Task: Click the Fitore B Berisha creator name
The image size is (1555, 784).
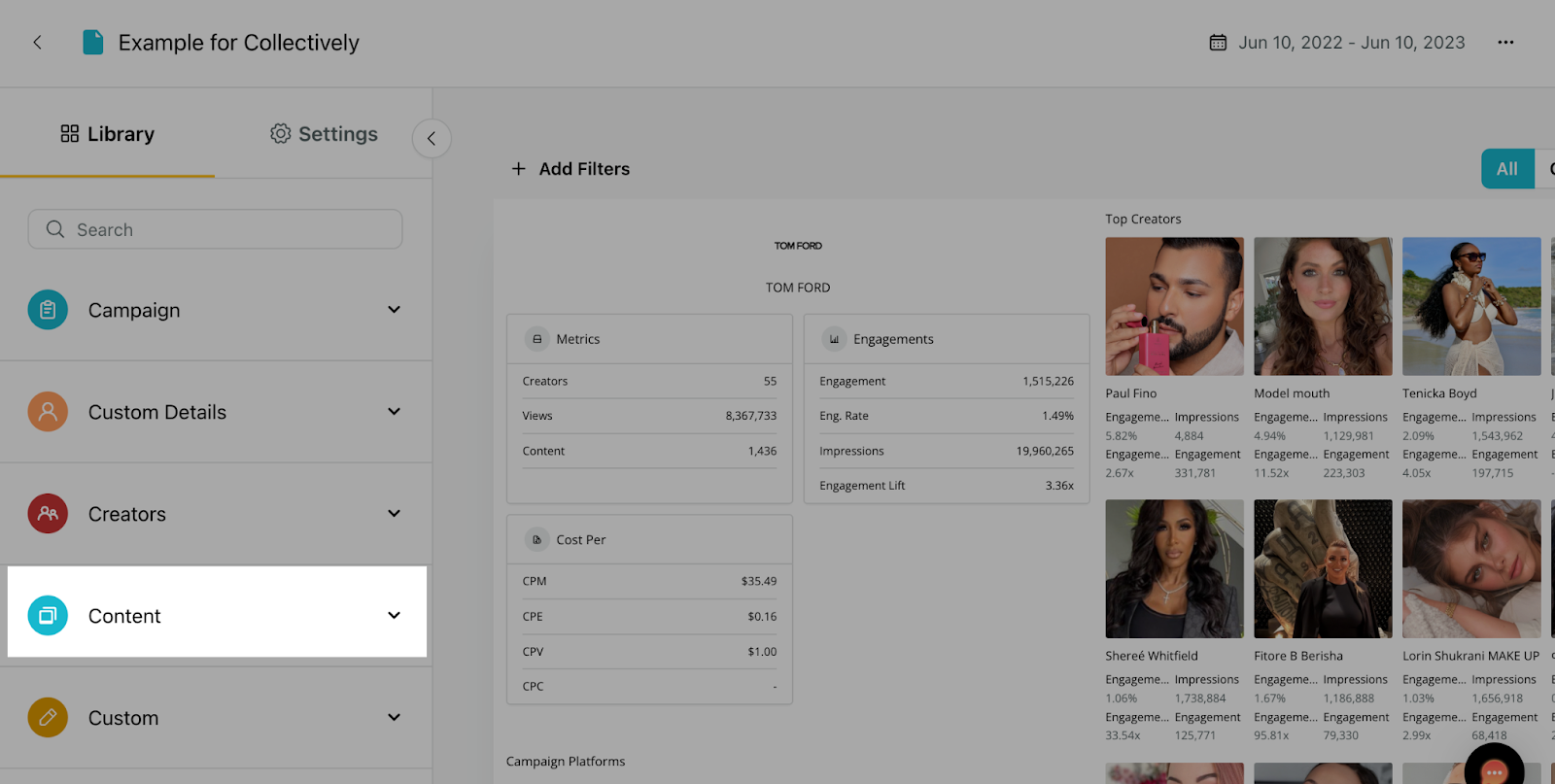Action: click(x=1298, y=656)
